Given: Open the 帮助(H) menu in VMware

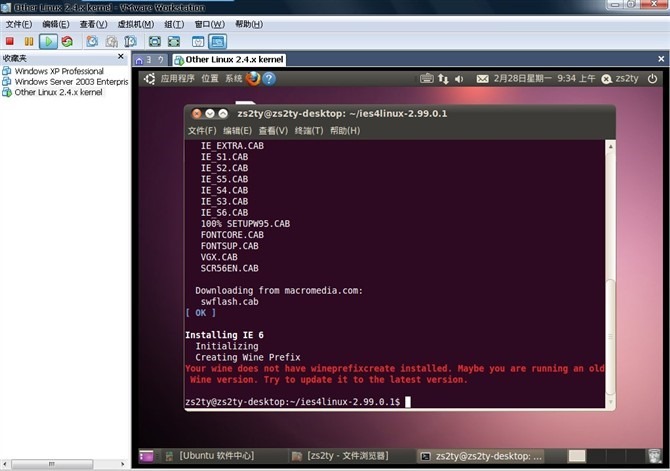Looking at the screenshot, I should click(x=249, y=24).
